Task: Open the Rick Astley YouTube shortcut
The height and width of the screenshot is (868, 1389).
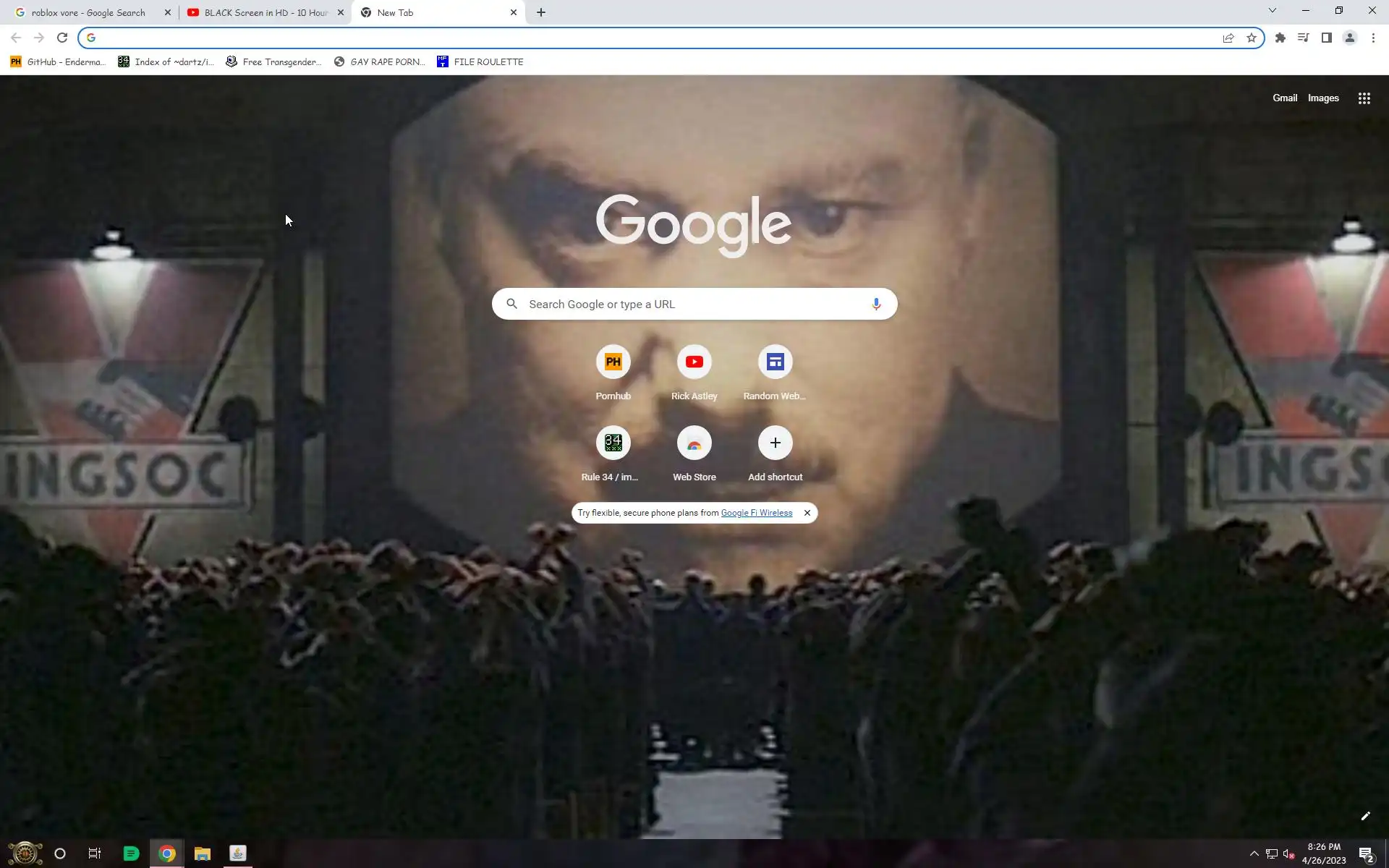Action: [x=694, y=362]
